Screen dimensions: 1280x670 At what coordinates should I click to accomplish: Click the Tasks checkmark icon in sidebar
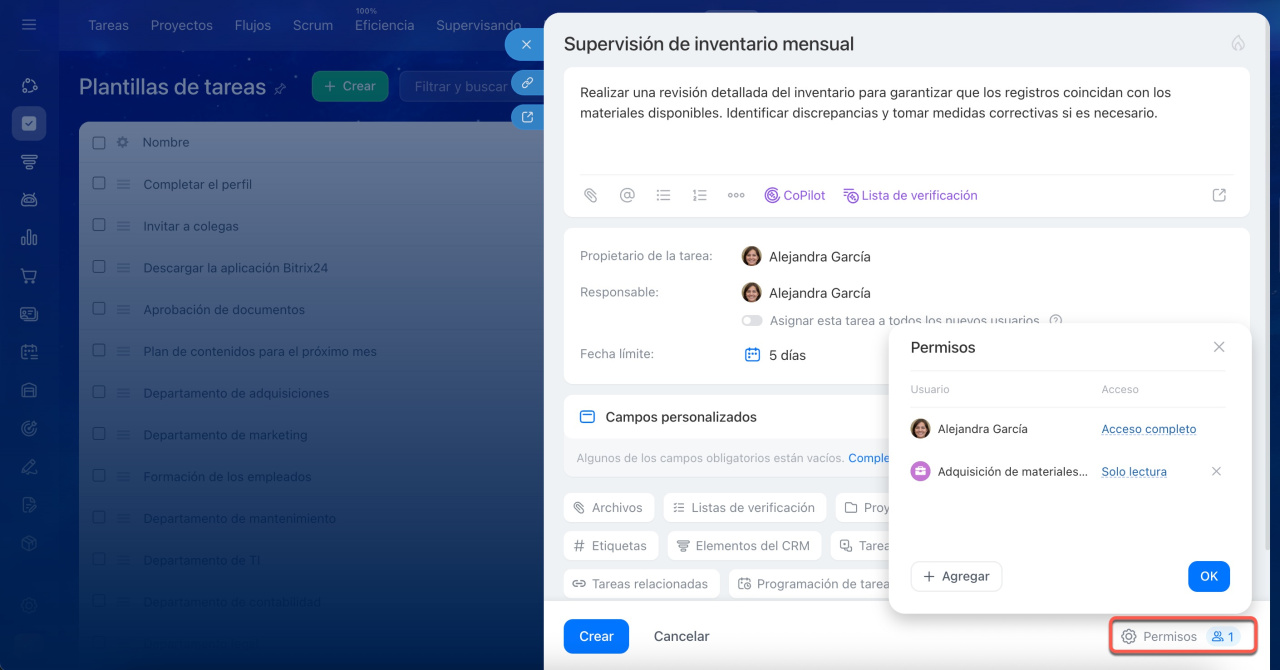click(x=29, y=124)
